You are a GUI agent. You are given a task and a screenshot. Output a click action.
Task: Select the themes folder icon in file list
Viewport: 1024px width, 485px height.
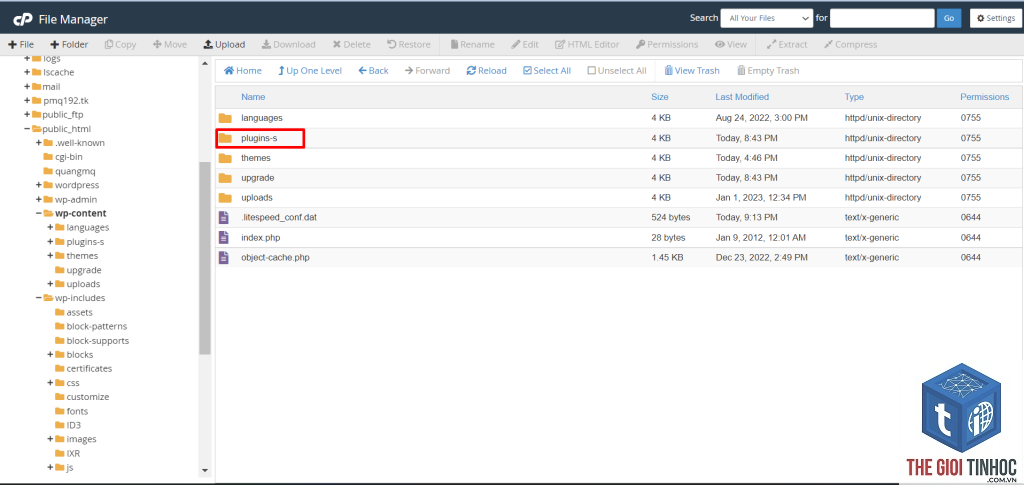(x=225, y=158)
